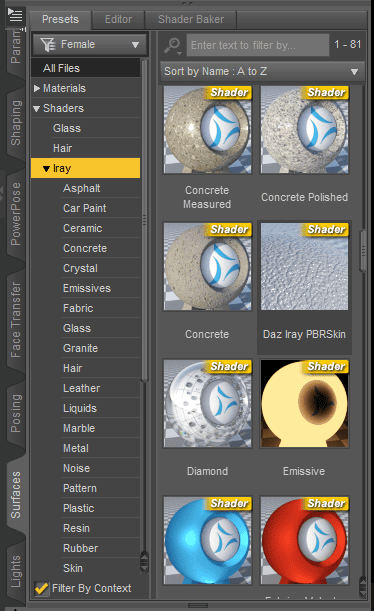374x611 pixels.
Task: Collapse the Shaders tree node
Action: coord(37,109)
